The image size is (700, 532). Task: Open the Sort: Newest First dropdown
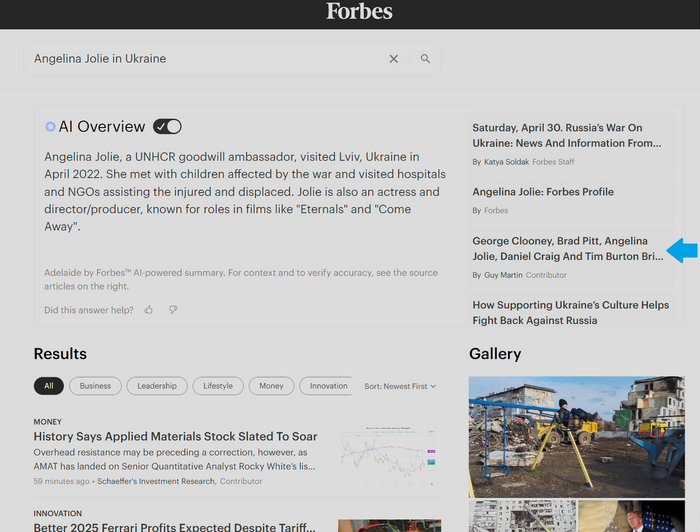click(400, 386)
